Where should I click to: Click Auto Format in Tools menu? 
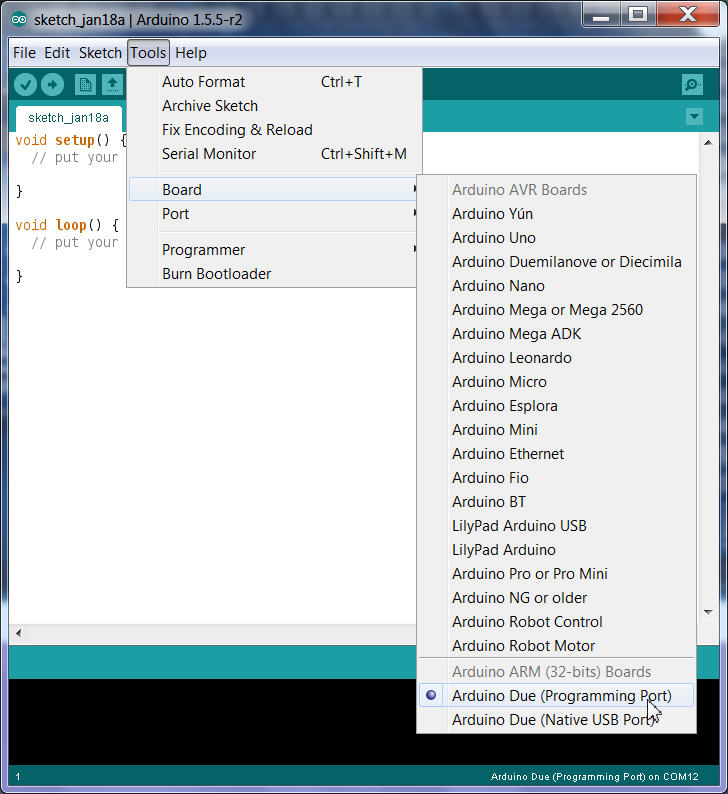203,82
